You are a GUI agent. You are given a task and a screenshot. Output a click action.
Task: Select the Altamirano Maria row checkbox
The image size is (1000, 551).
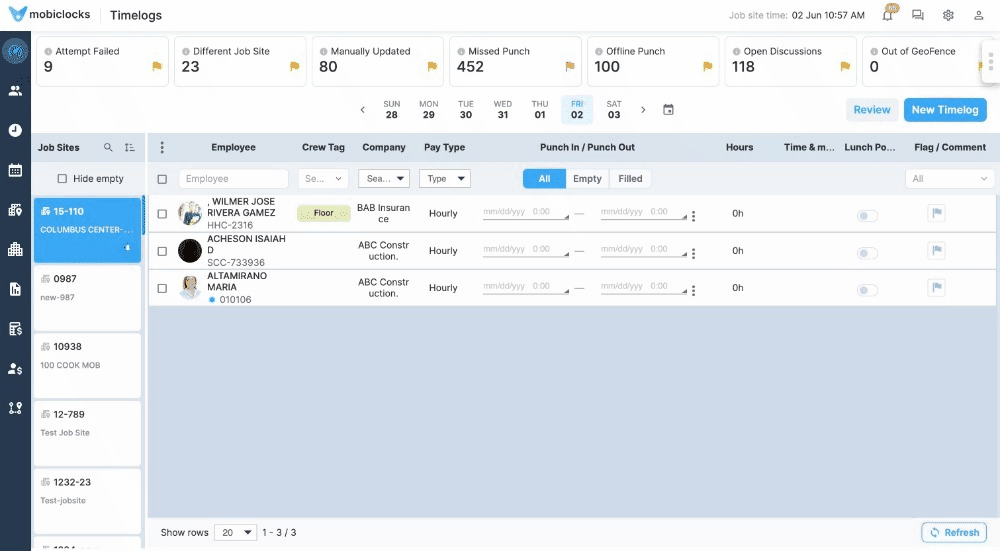162,288
